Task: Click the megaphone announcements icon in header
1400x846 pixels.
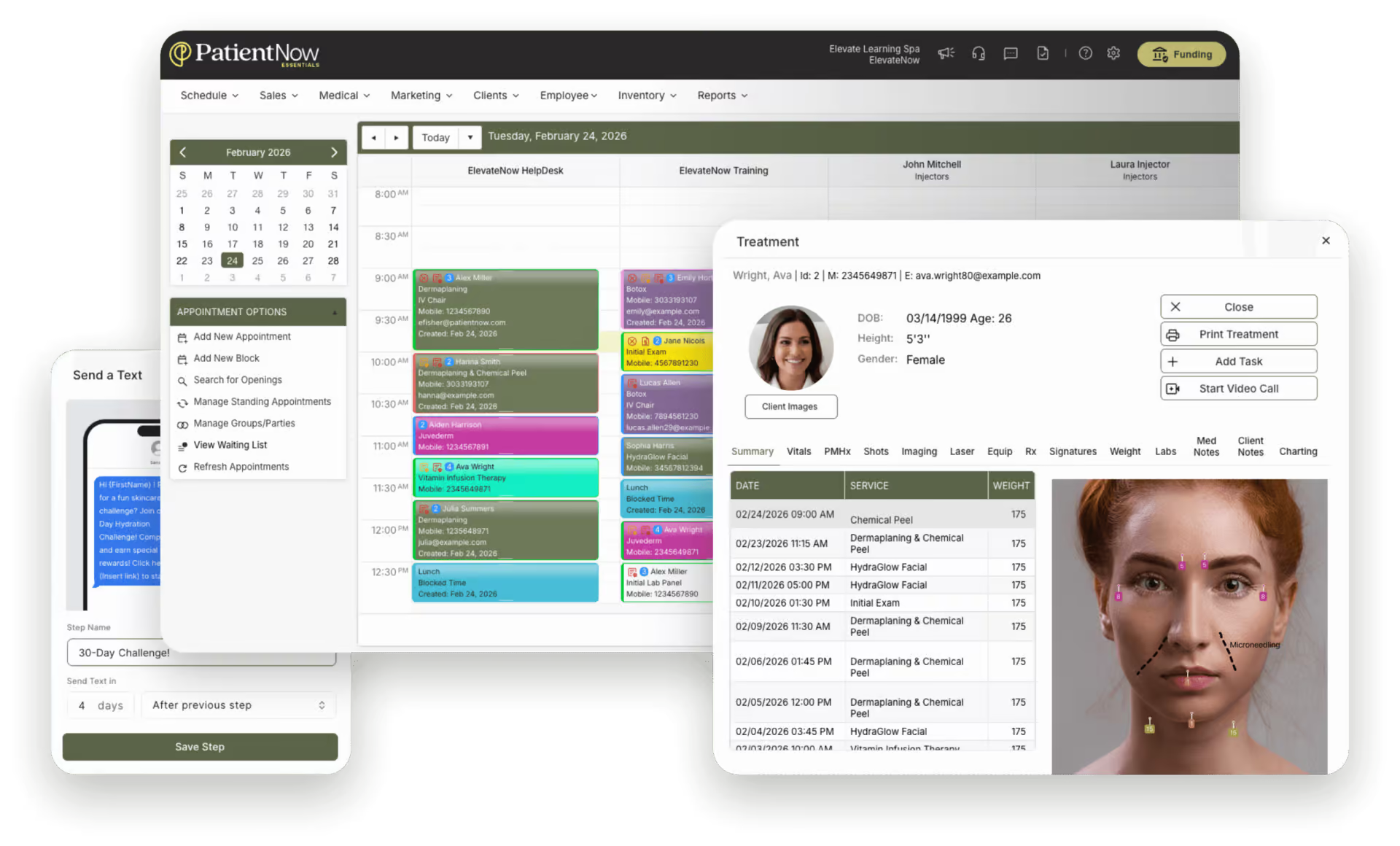Action: [946, 53]
